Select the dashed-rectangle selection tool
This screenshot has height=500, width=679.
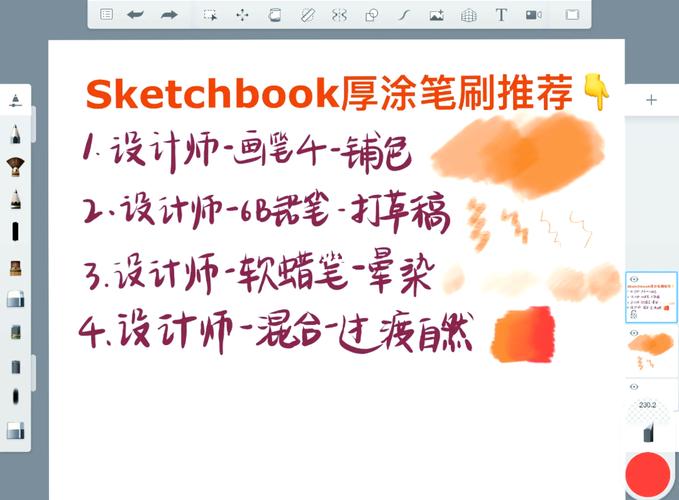tap(210, 15)
